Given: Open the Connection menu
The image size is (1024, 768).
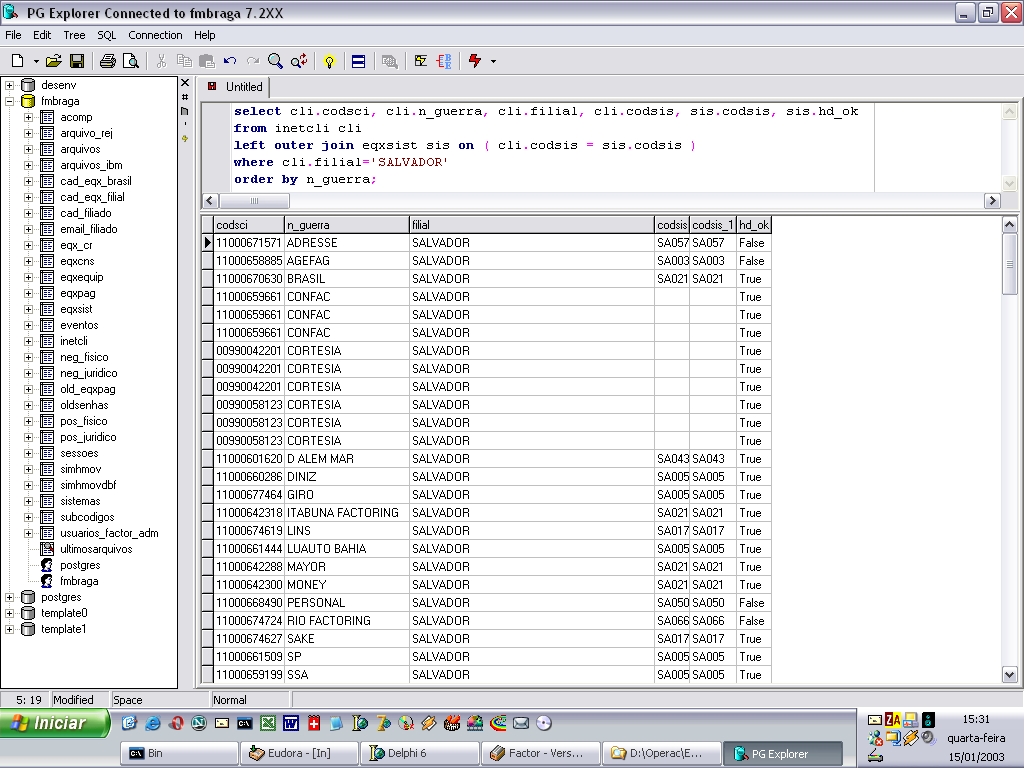Looking at the screenshot, I should pyautogui.click(x=155, y=35).
